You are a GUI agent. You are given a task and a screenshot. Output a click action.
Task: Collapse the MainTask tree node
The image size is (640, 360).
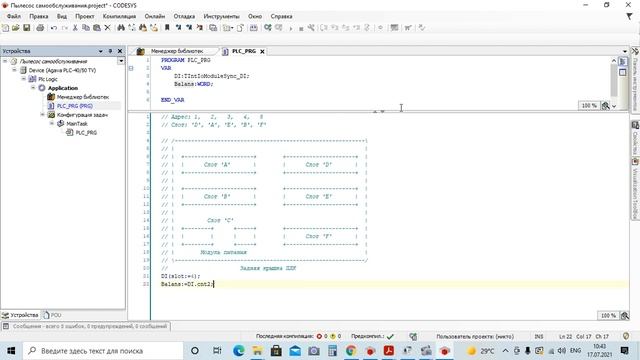pos(52,123)
